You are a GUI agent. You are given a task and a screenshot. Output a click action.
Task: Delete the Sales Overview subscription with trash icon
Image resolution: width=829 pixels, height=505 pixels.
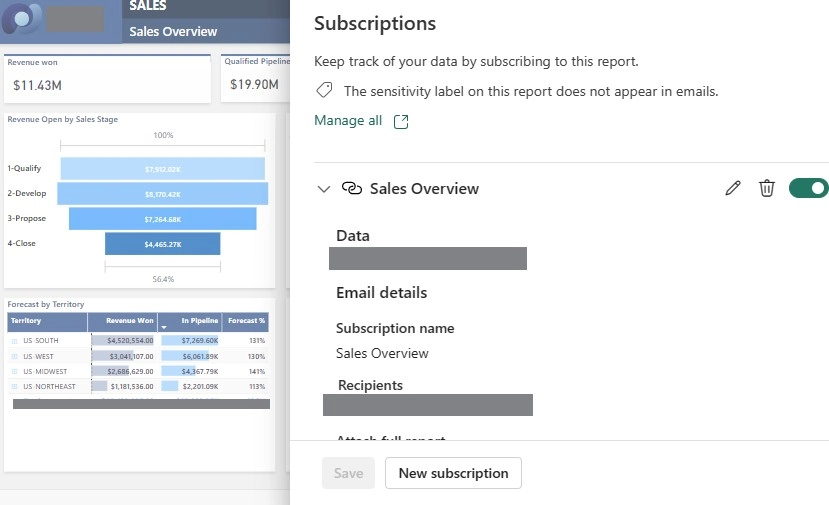click(767, 188)
